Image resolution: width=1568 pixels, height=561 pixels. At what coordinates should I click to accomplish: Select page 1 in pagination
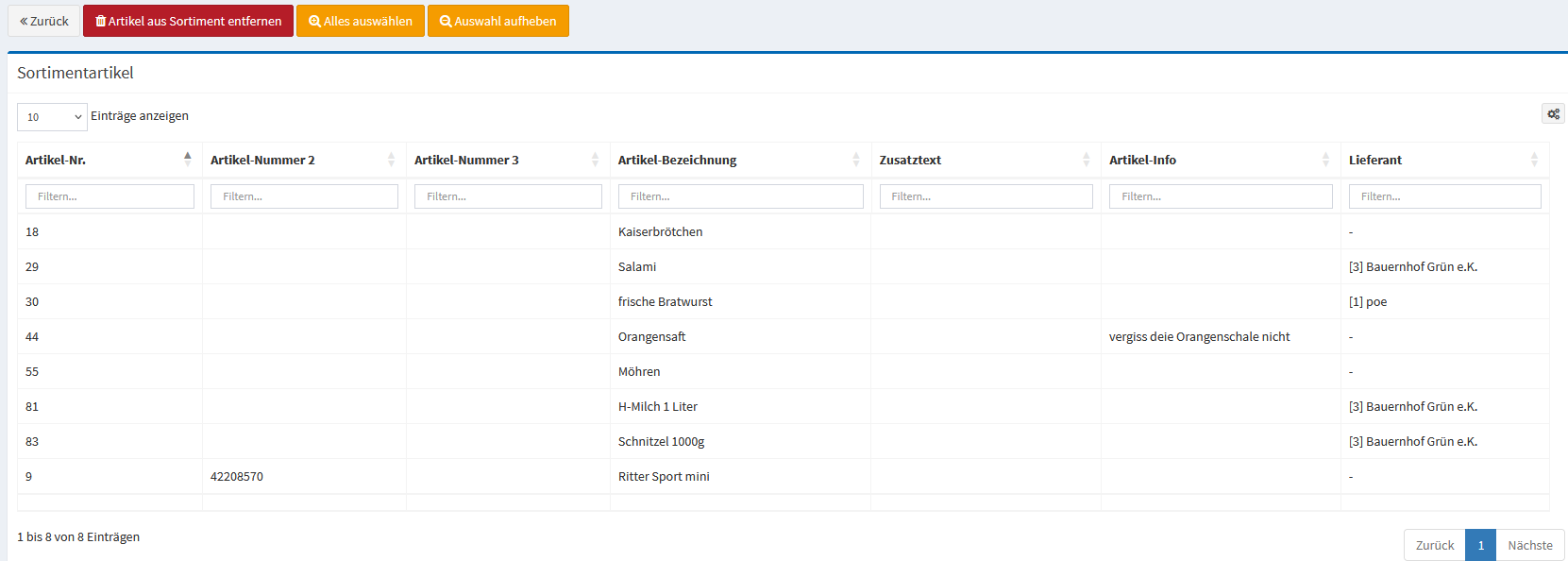tap(1480, 545)
